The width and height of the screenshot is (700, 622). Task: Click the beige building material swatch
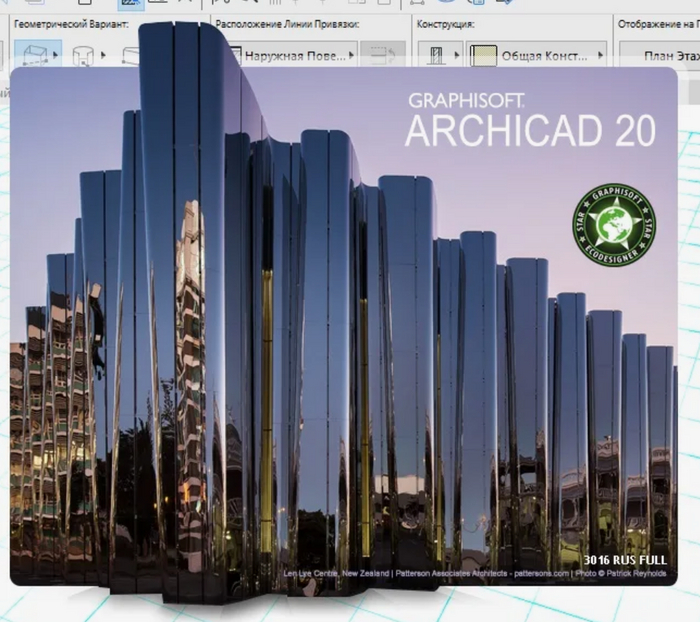click(485, 55)
